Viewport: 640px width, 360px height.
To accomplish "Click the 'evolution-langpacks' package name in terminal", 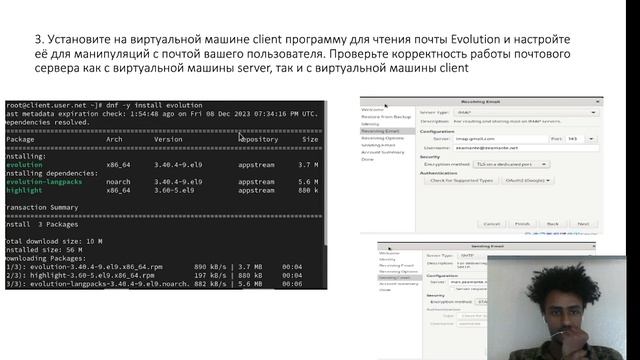I will tap(44, 182).
